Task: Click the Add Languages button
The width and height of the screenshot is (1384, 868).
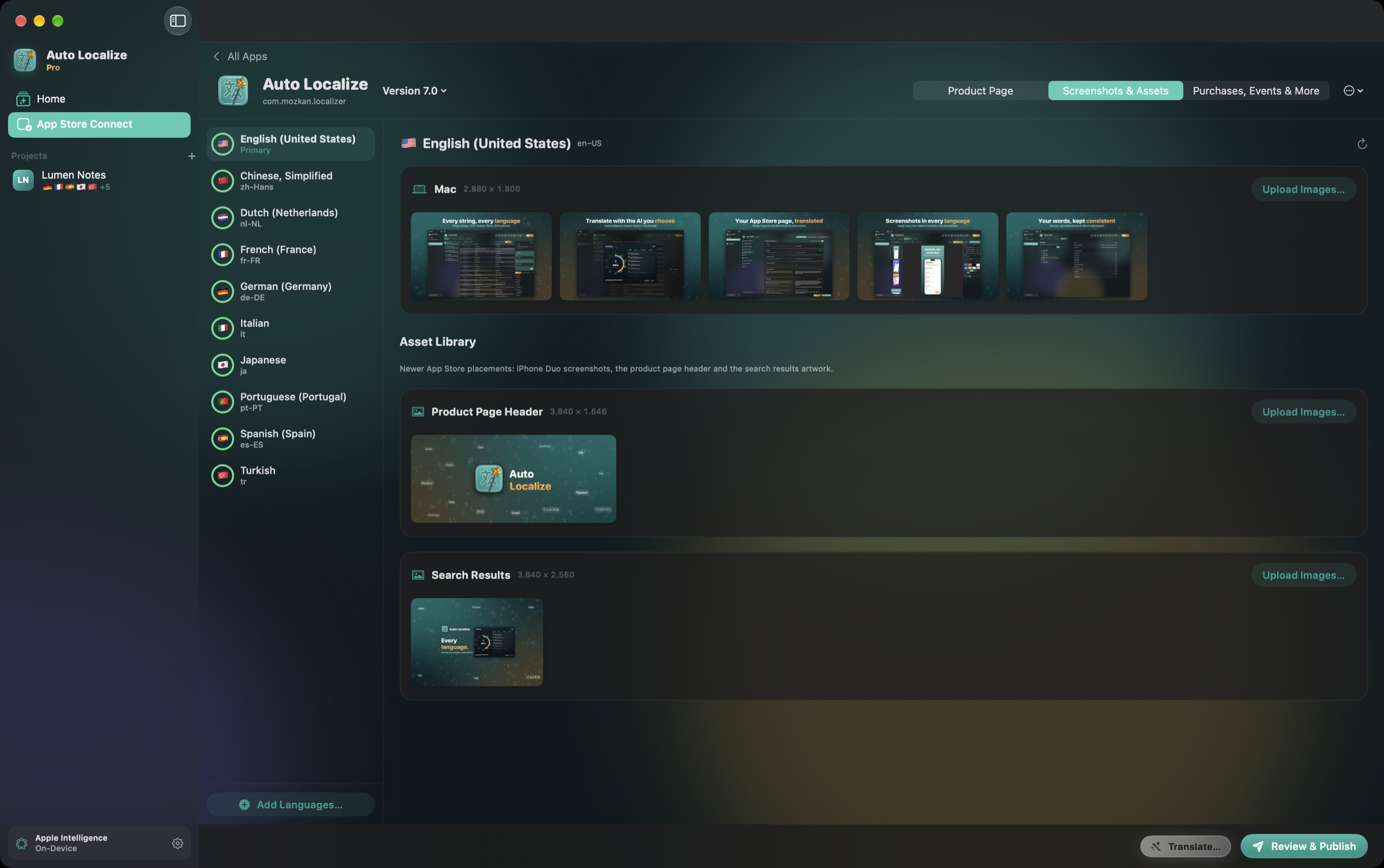Action: [x=291, y=804]
